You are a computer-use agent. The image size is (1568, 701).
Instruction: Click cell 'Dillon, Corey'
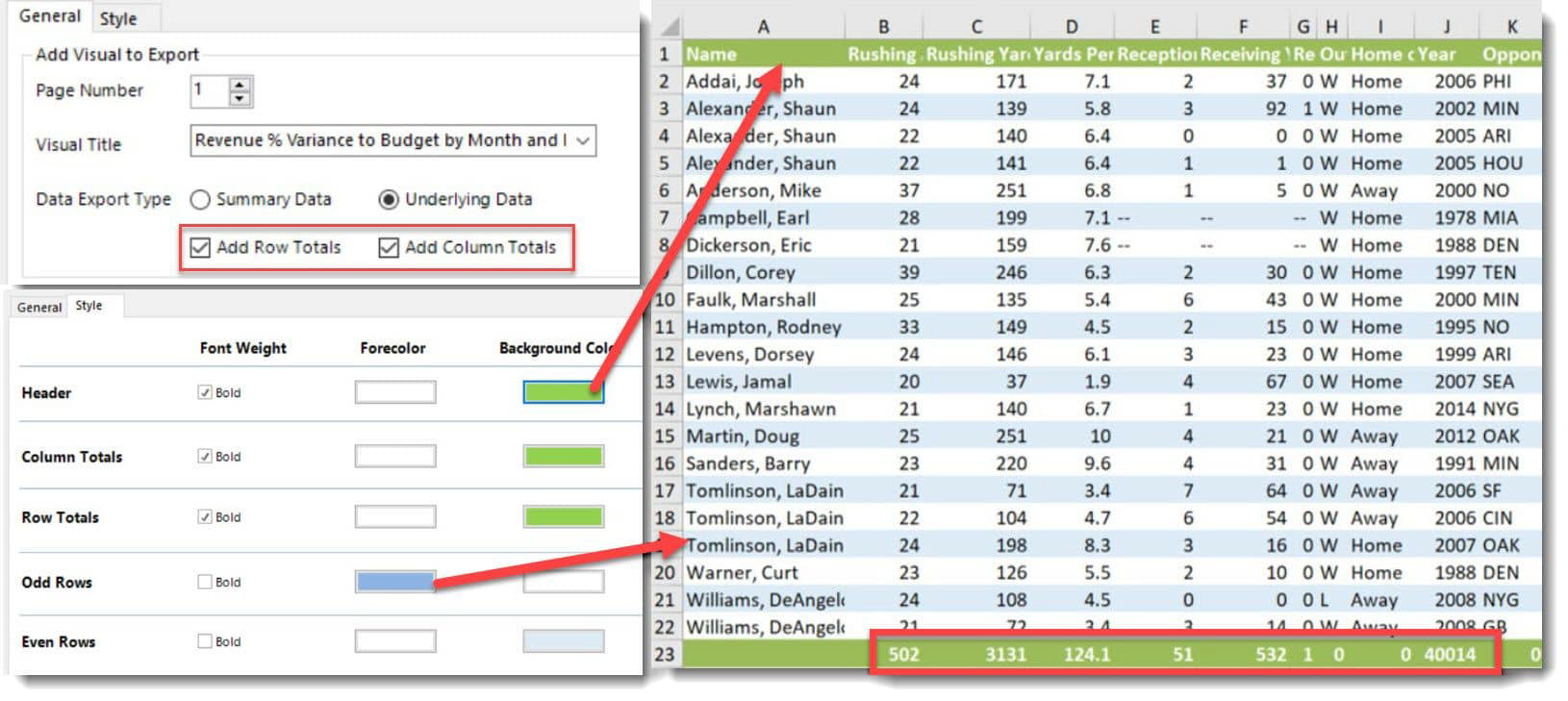point(764,272)
